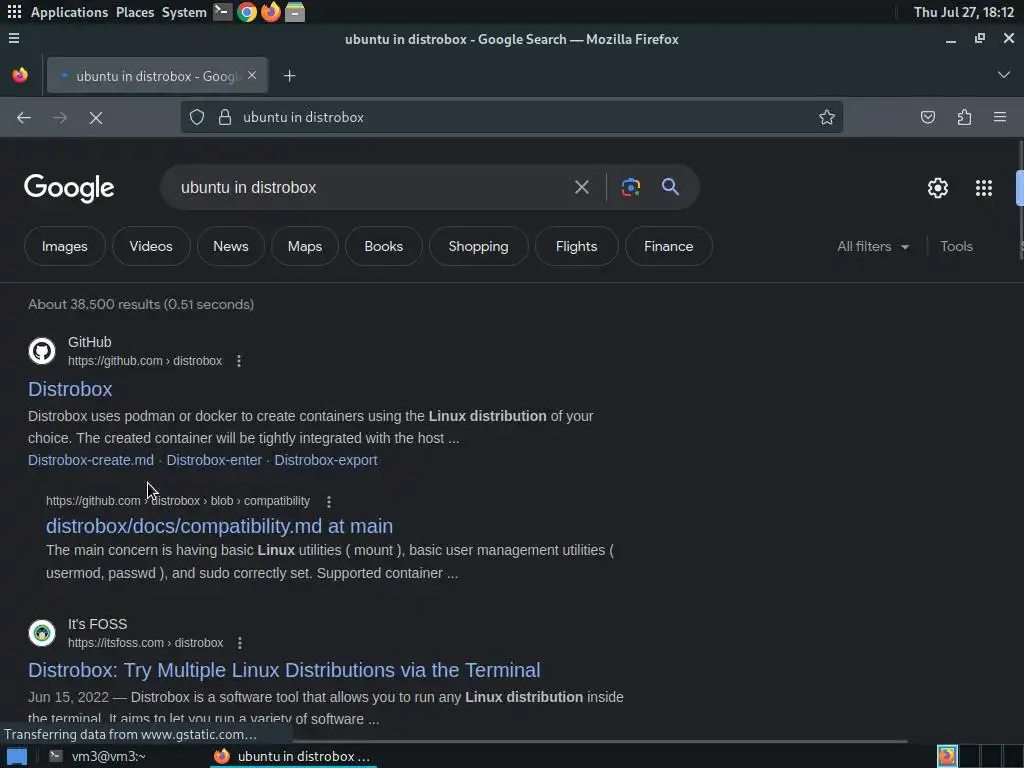This screenshot has height=768, width=1024.
Task: Go to Google home via logo
Action: 69,188
